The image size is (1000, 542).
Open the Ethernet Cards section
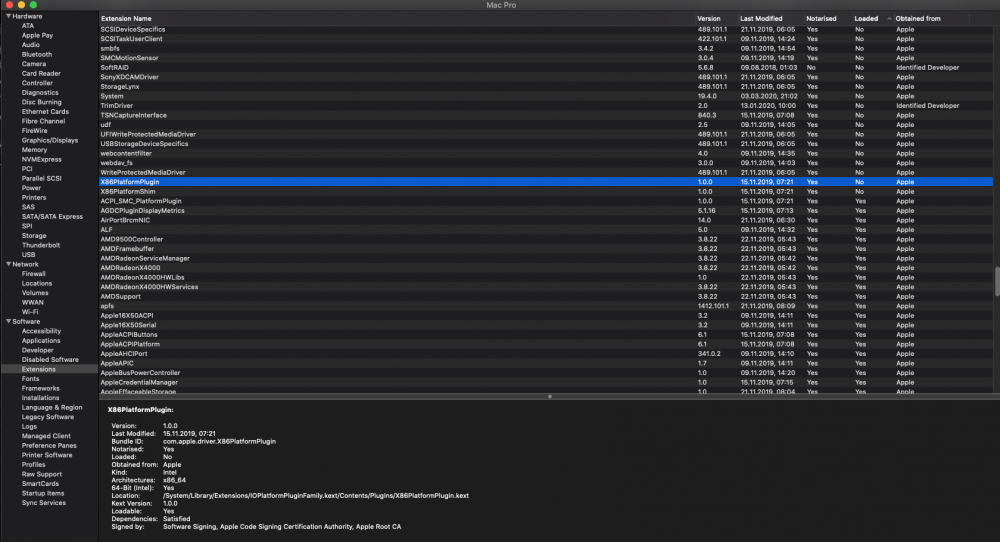45,112
